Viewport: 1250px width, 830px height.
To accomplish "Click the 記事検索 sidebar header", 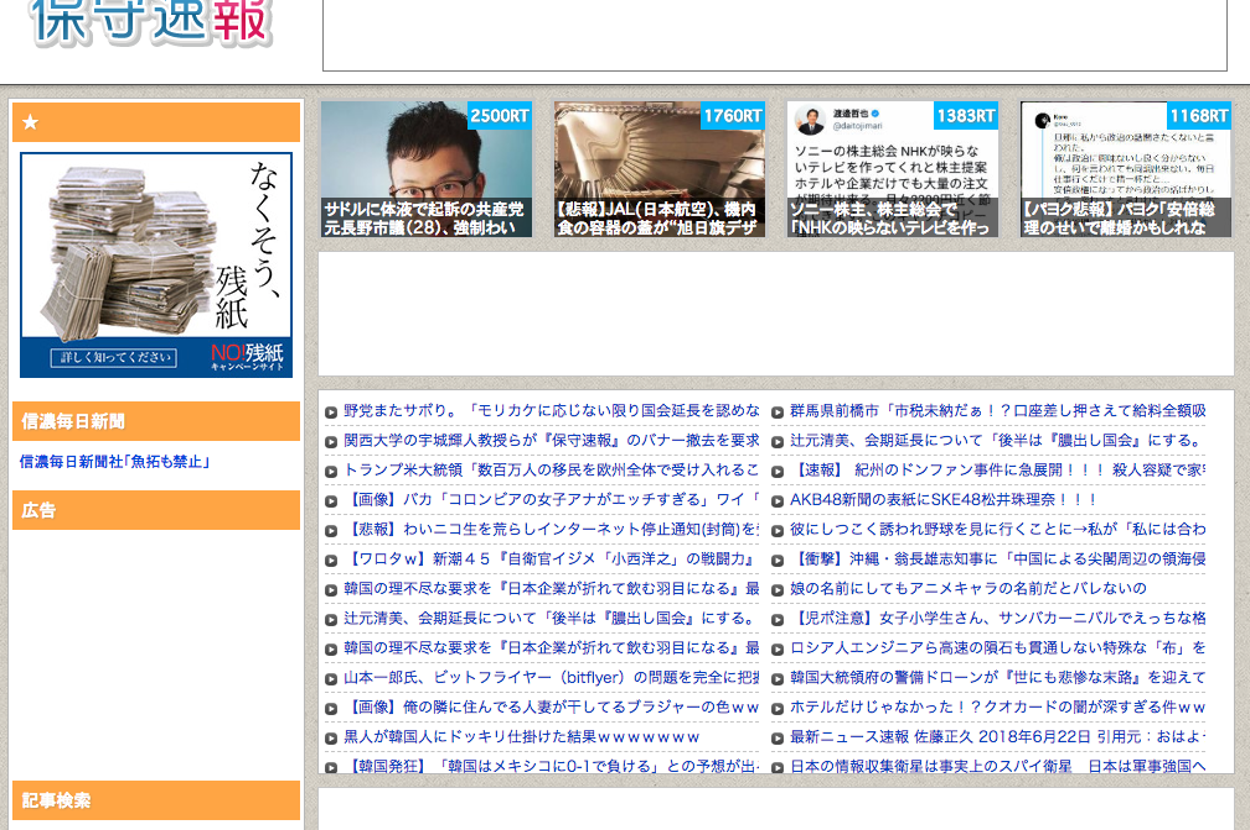I will pos(156,801).
